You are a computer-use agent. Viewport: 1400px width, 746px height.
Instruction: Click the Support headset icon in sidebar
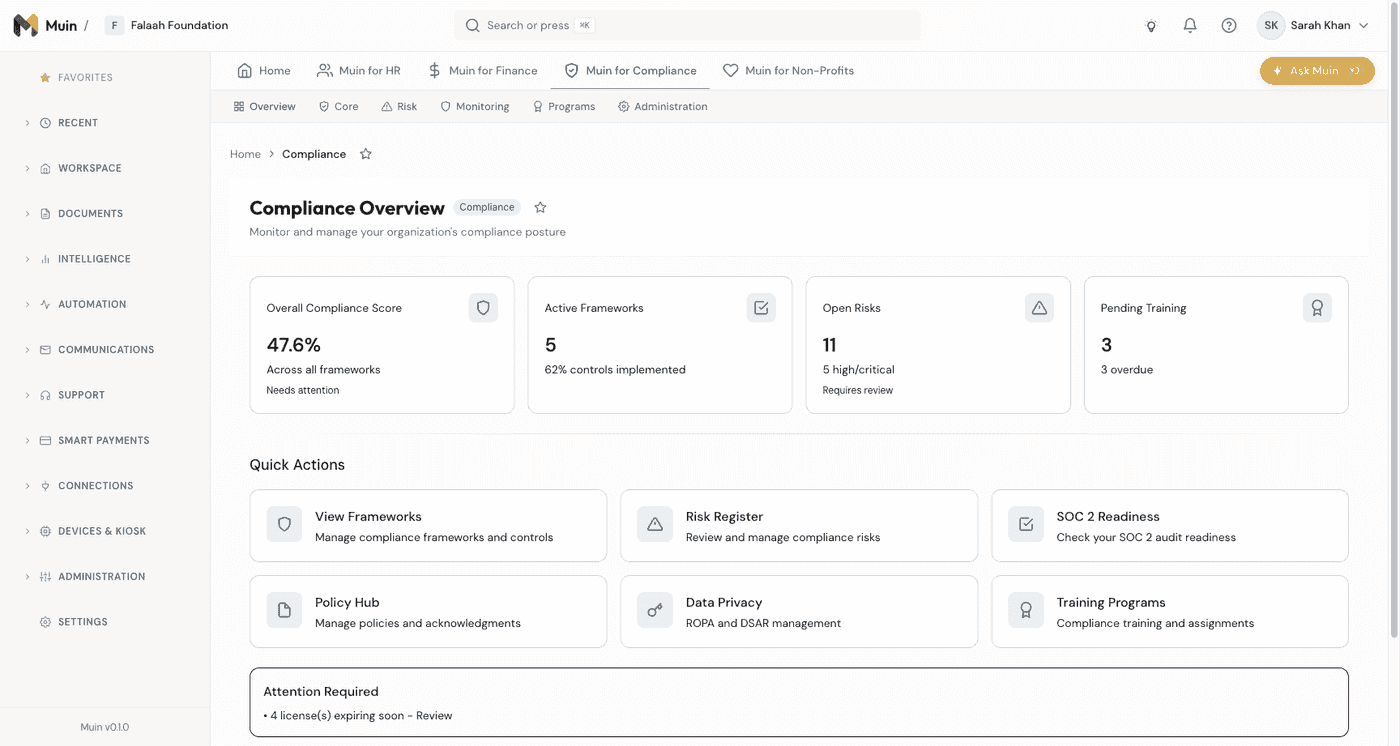point(45,395)
